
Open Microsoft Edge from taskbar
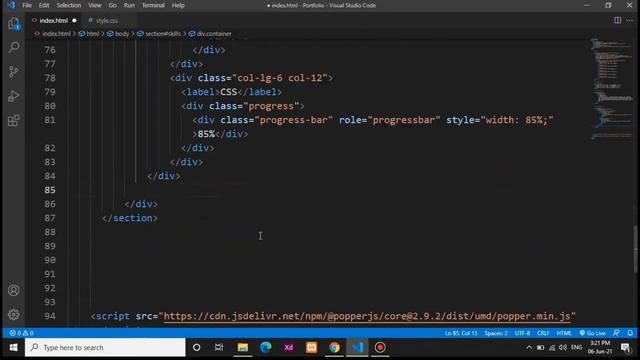(x=266, y=347)
